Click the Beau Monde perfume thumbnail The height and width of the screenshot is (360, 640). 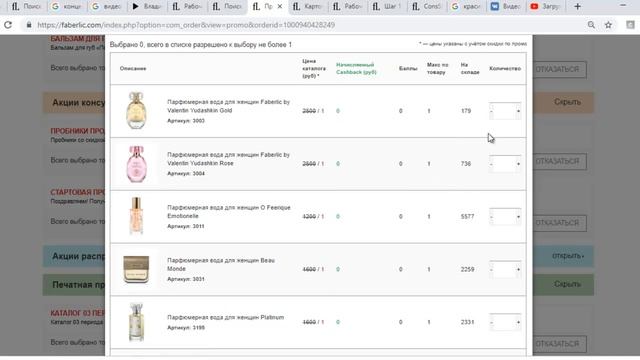136,269
